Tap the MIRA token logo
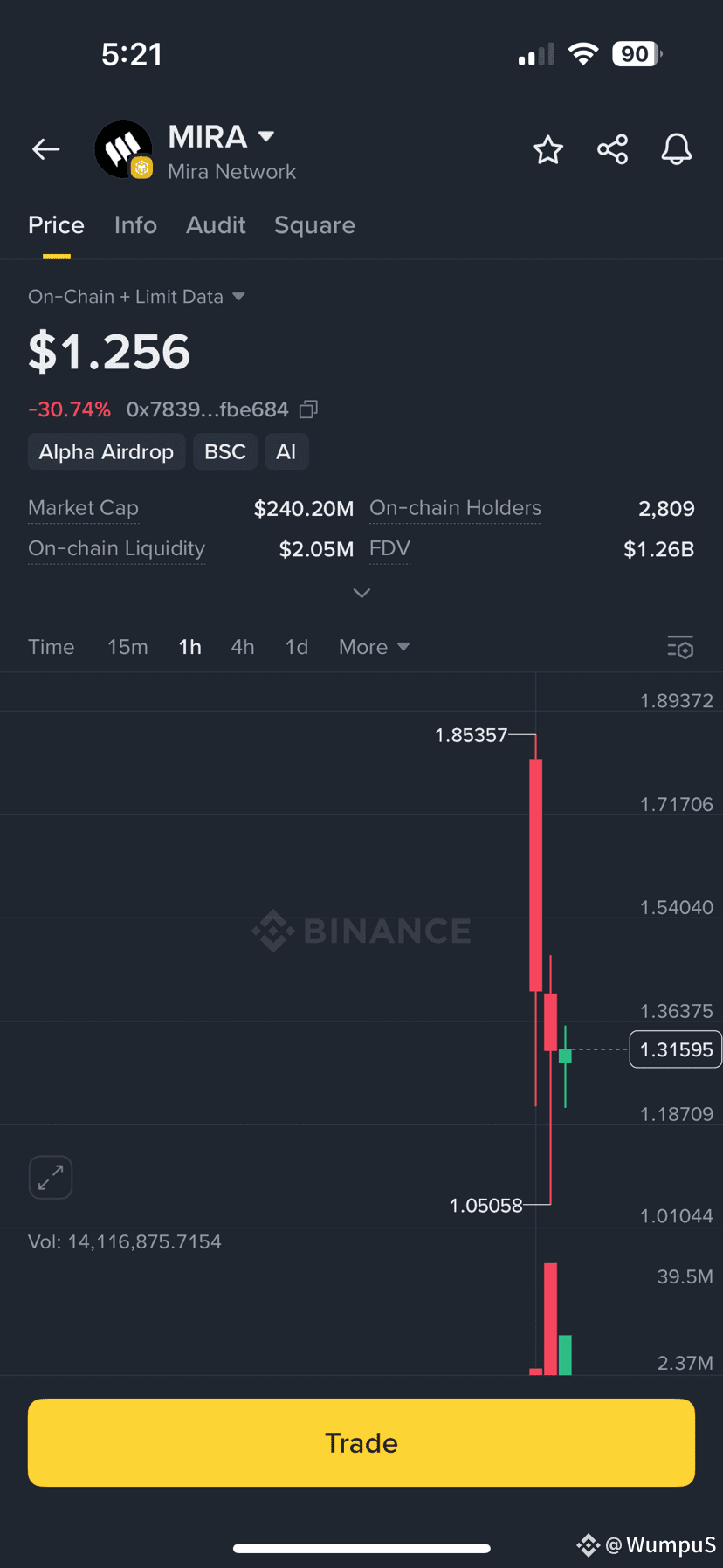723x1568 pixels. 123,149
